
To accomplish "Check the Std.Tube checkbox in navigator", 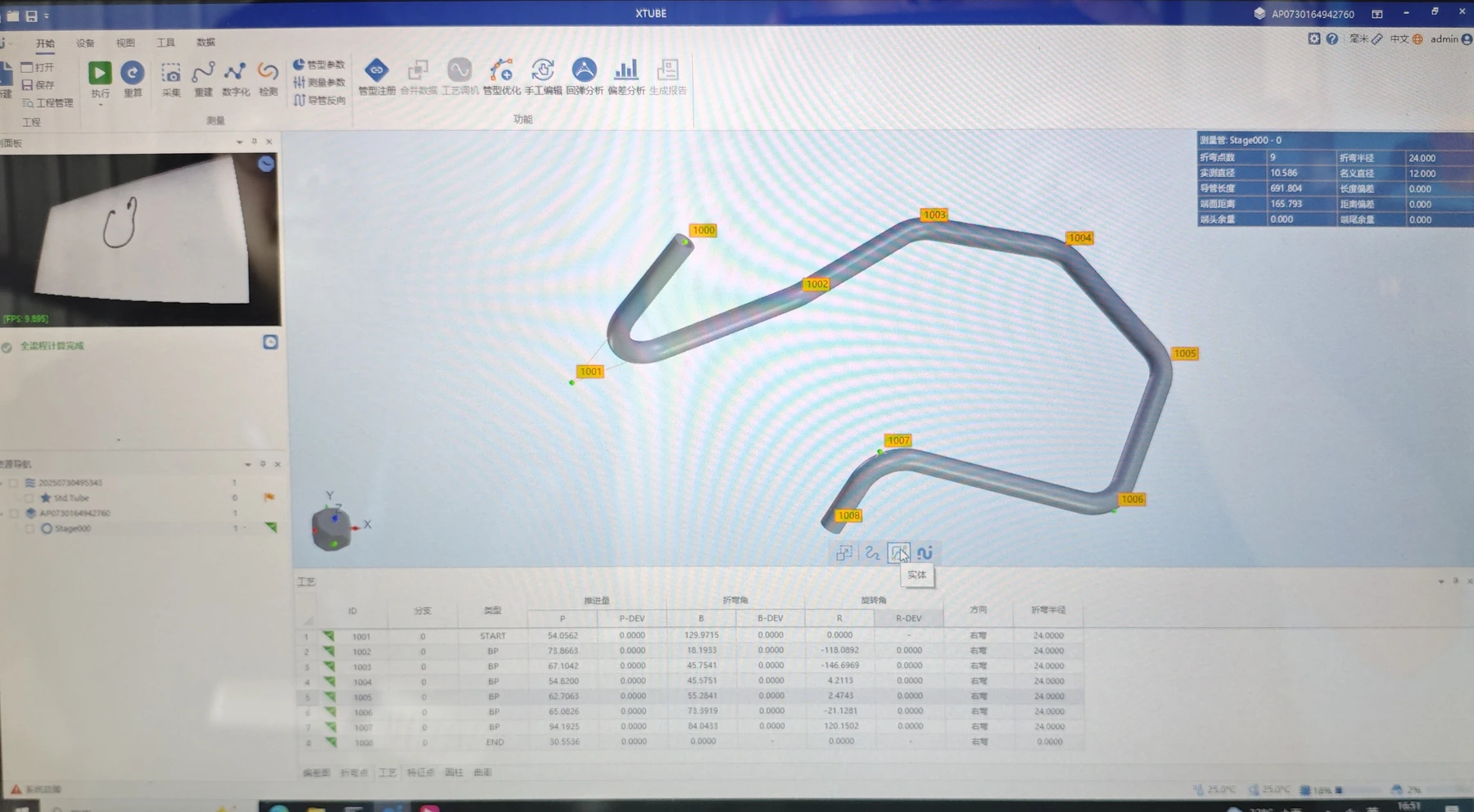I will [x=29, y=498].
